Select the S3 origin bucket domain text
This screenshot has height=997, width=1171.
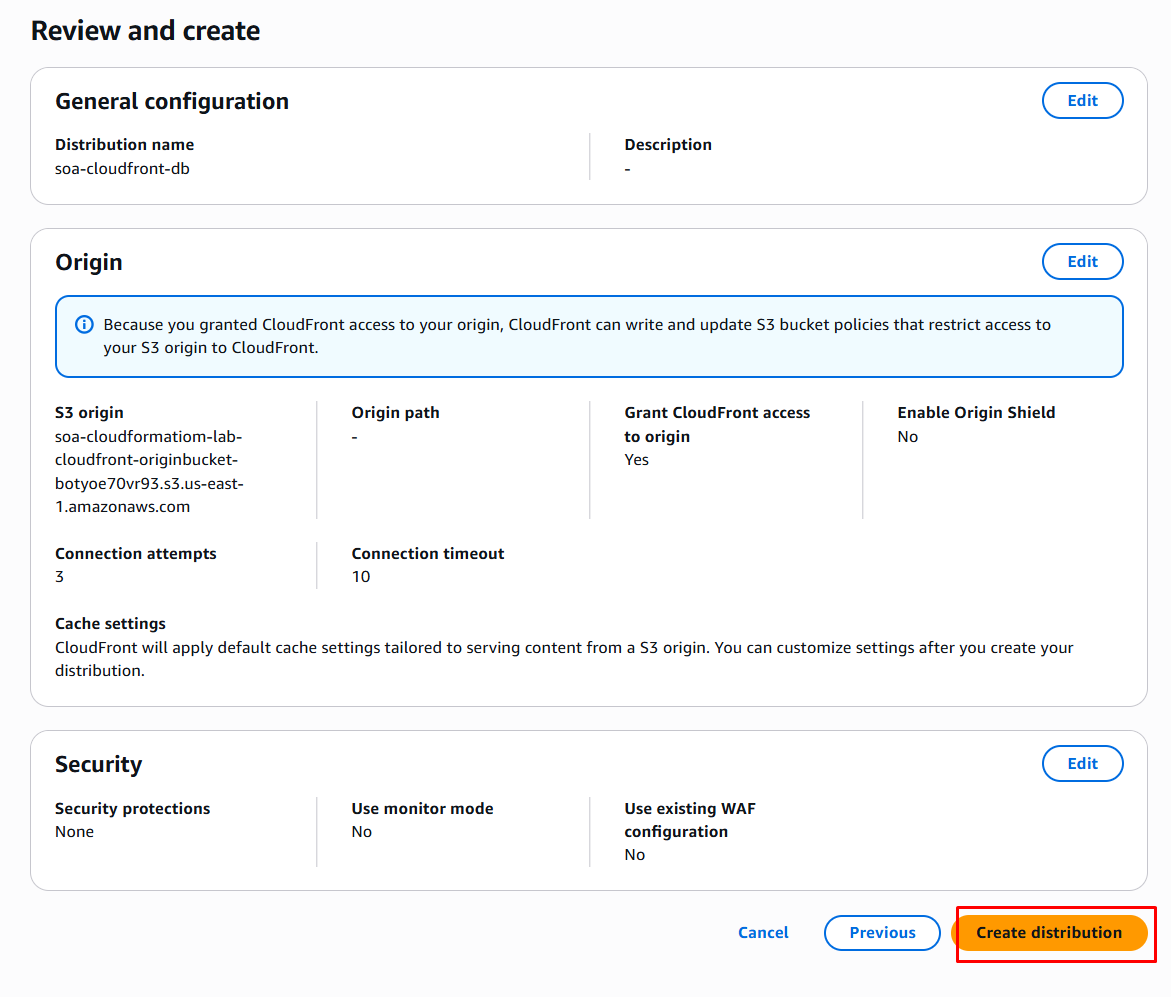pos(149,472)
